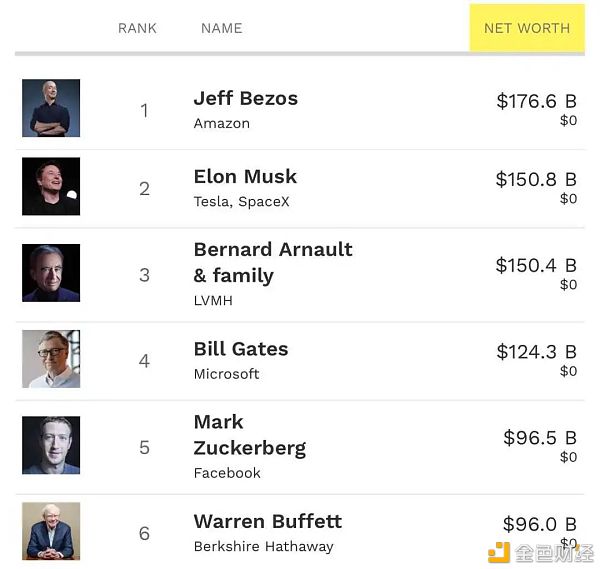
Task: Select Bill Gates profile picture
Action: (51, 359)
